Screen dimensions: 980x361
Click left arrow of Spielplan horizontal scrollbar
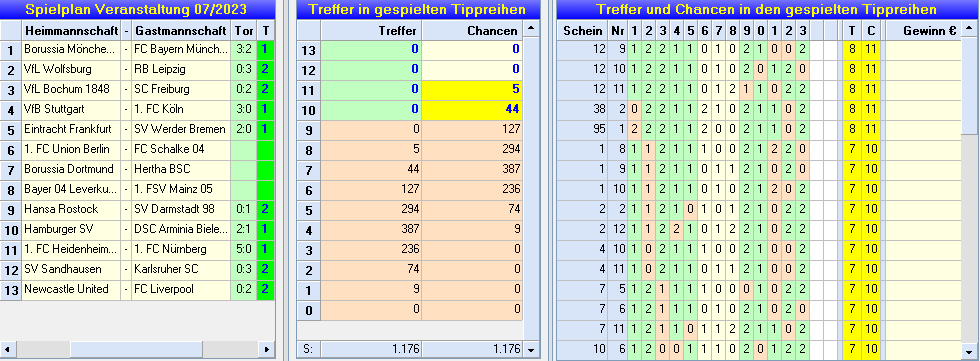tap(8, 349)
